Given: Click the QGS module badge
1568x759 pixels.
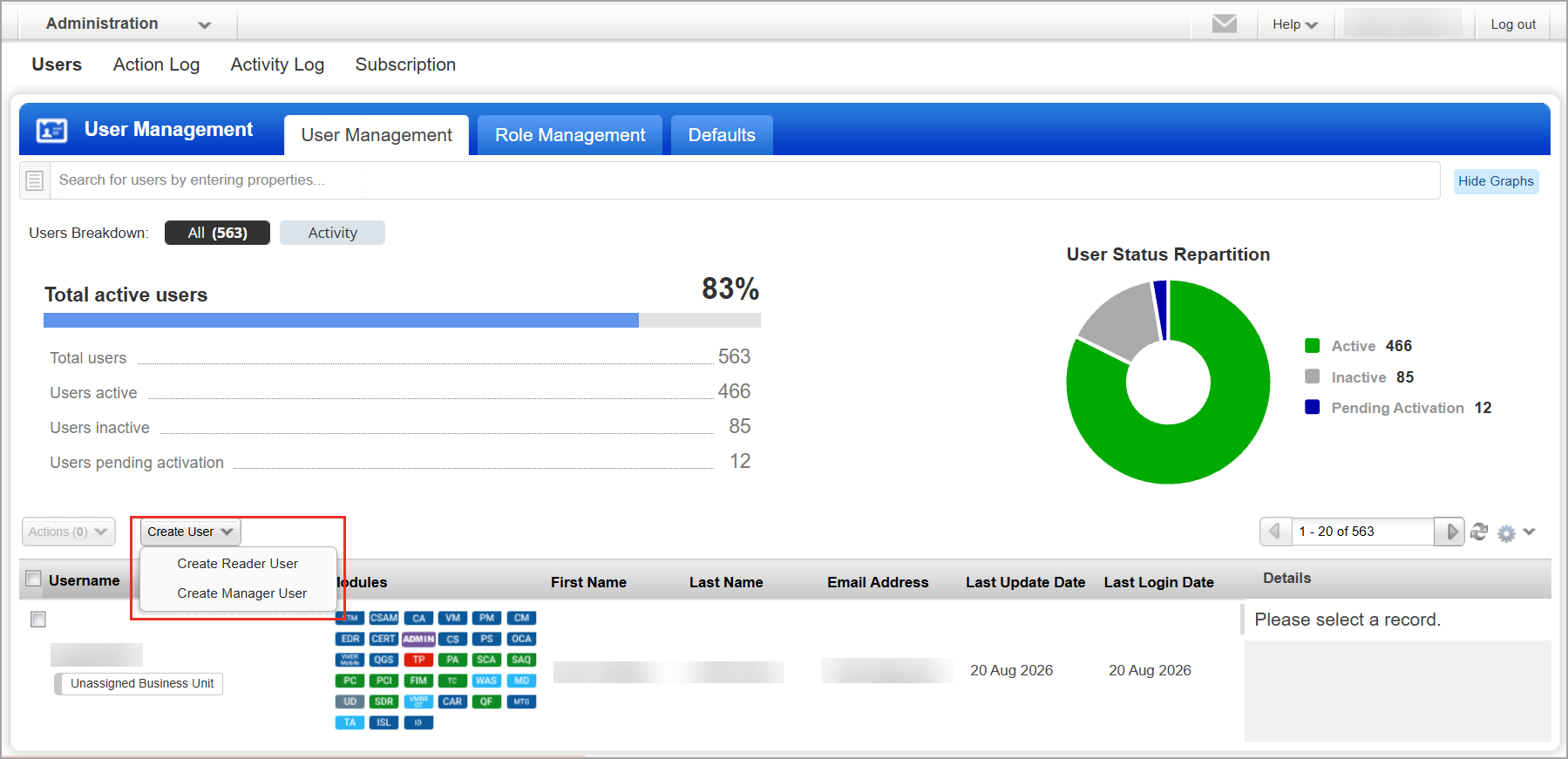Looking at the screenshot, I should 384,660.
